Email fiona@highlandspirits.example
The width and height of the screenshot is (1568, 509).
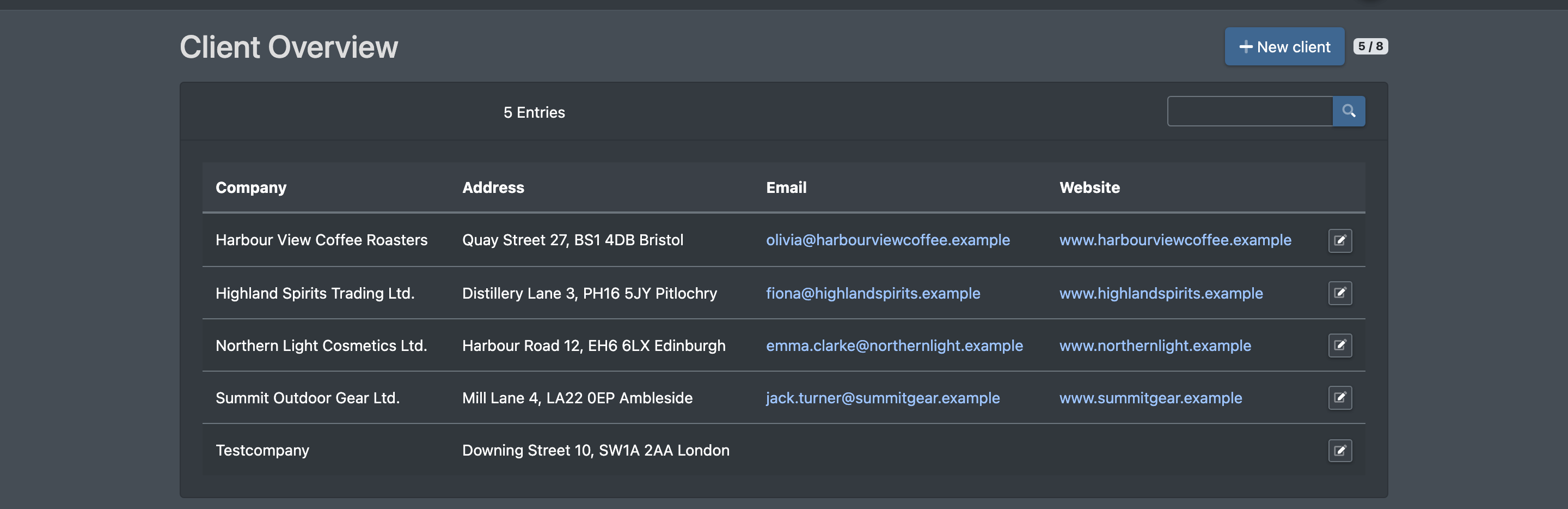(873, 293)
